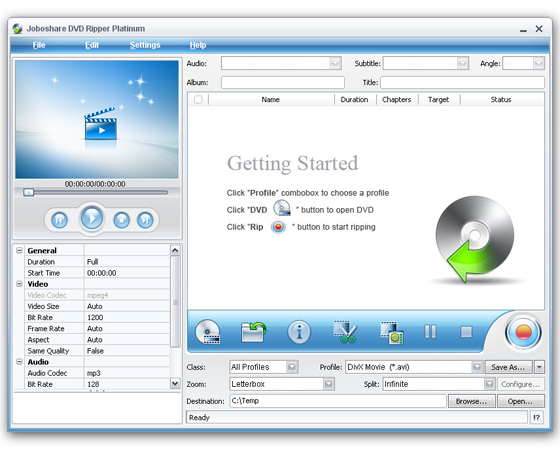560x449 pixels.
Task: Click the Save As... button
Action: coord(508,367)
